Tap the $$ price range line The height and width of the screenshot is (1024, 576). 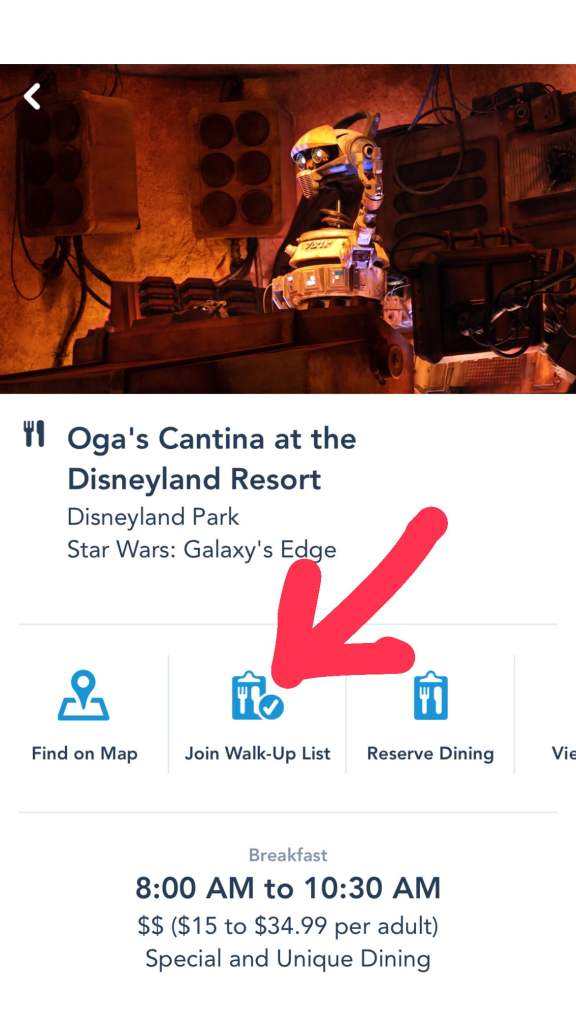coord(288,925)
